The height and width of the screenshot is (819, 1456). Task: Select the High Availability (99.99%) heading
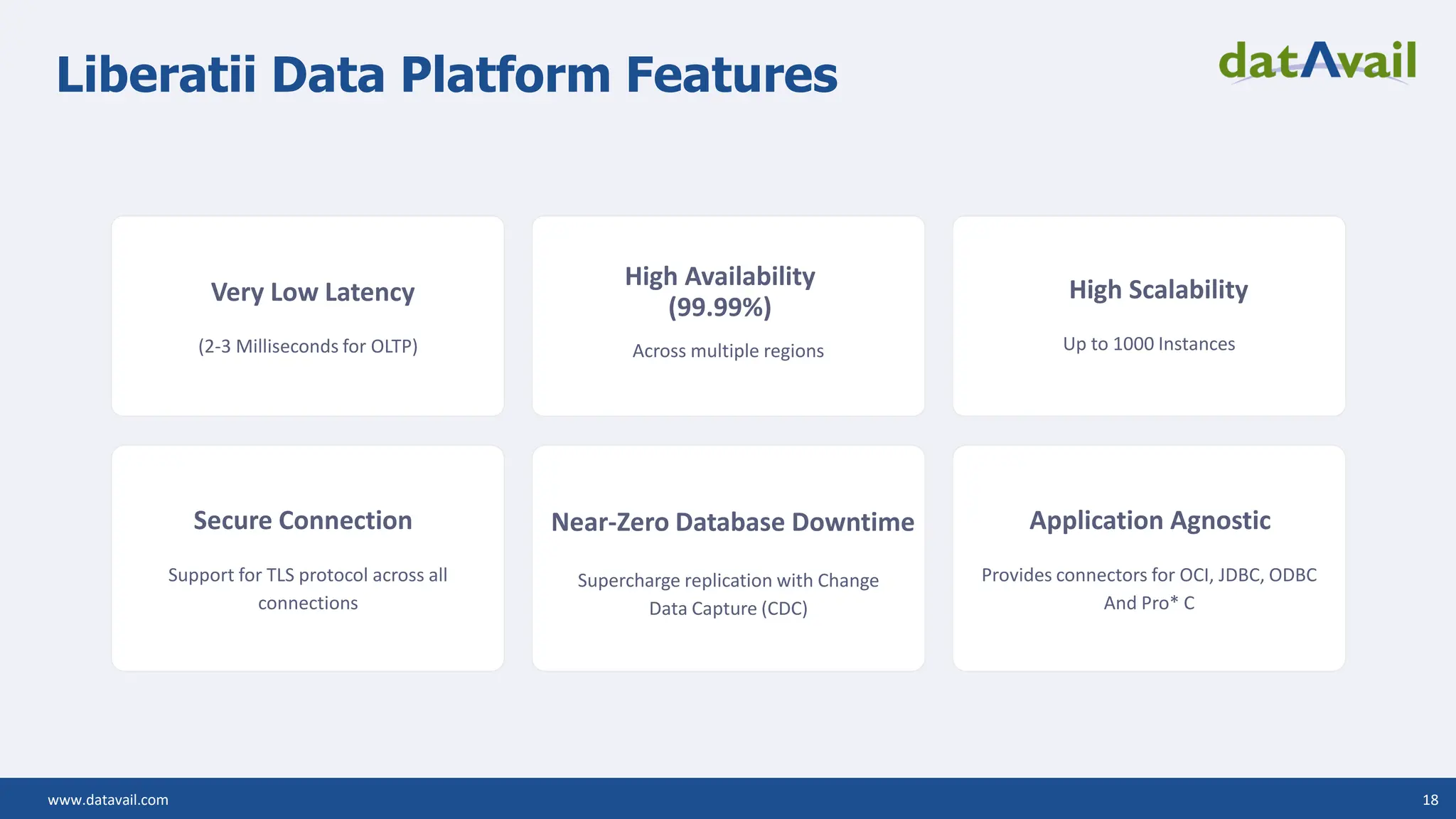[x=719, y=277]
